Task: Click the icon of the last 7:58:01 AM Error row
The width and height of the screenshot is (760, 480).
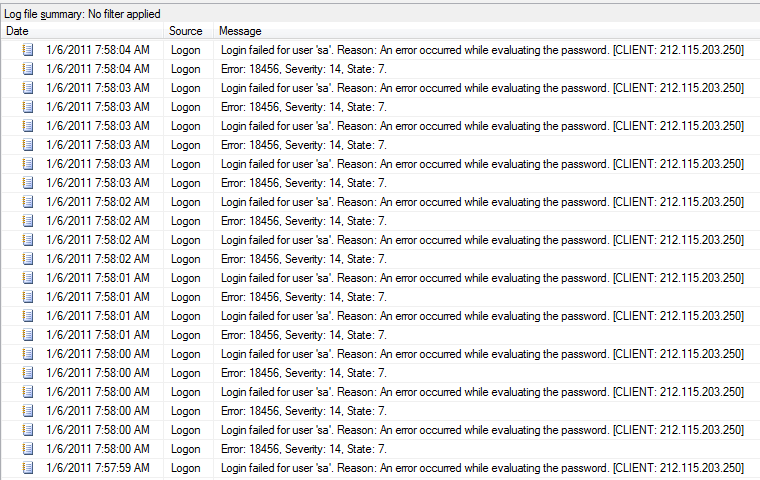Action: (x=28, y=335)
